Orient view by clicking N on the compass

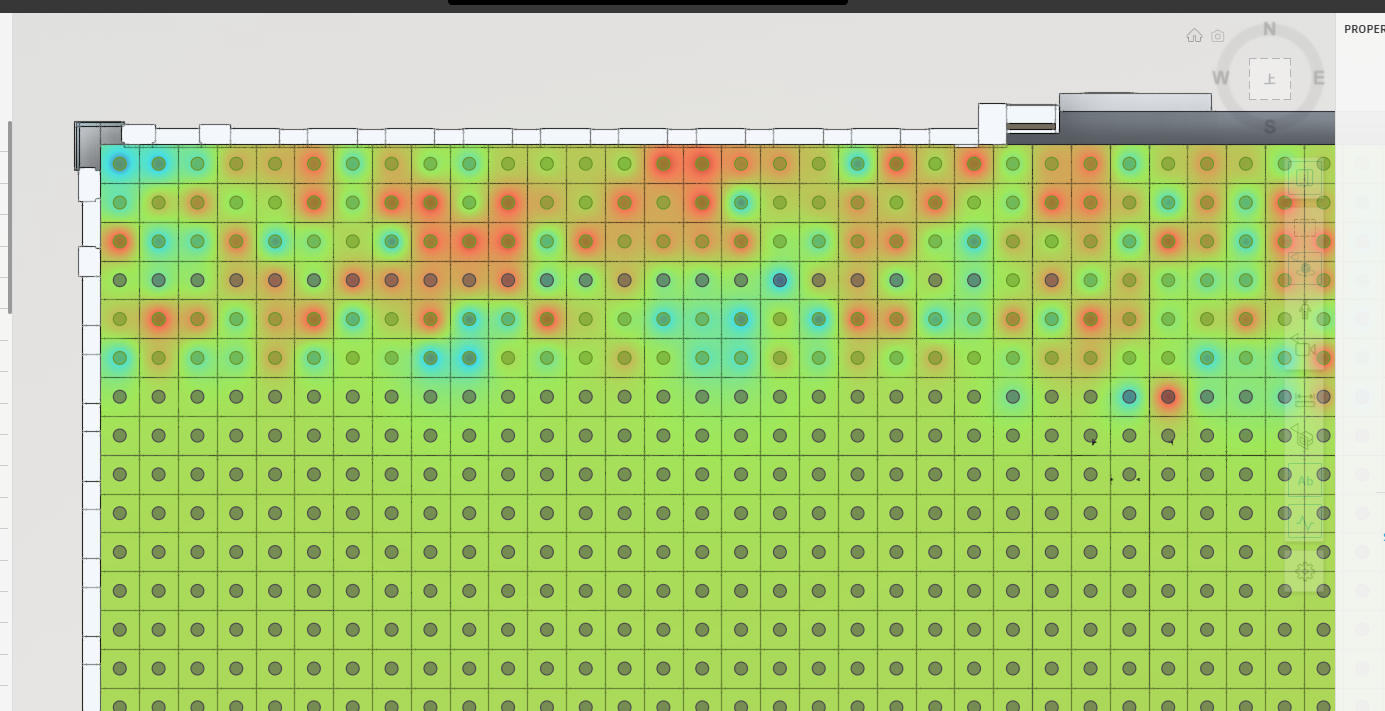(x=1270, y=30)
